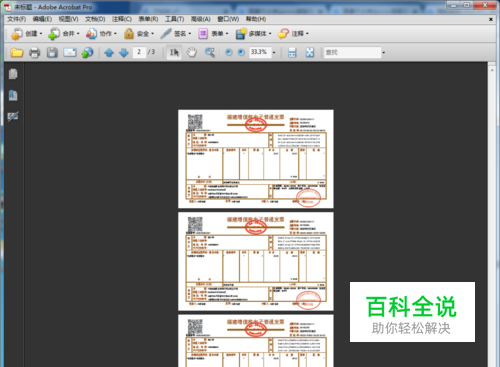Open the Window (窗口) menu
500x367 pixels.
228,19
